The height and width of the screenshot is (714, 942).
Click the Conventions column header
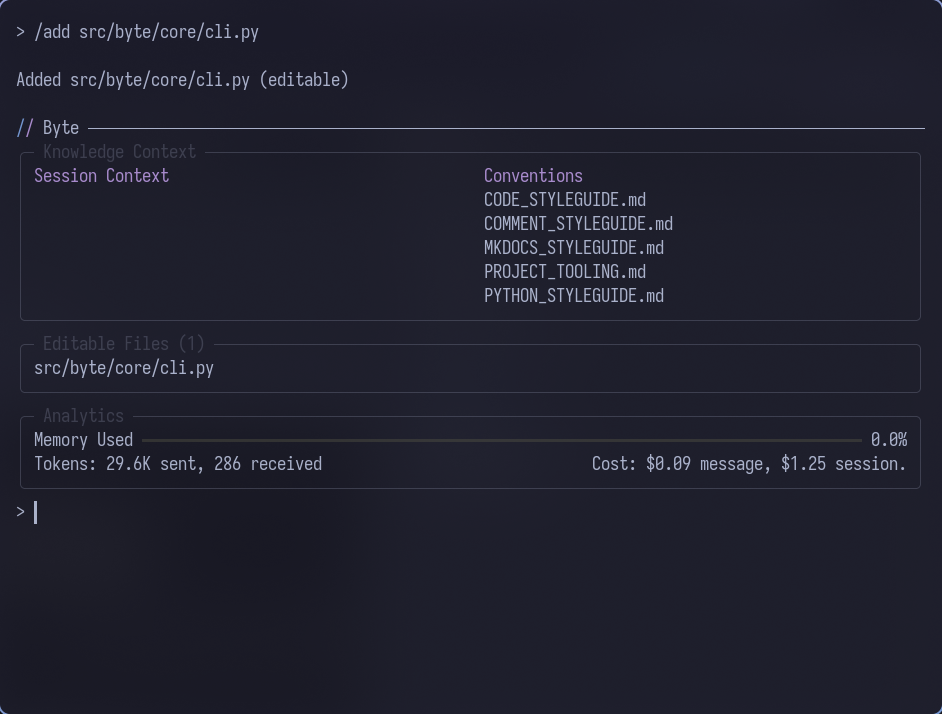tap(533, 176)
